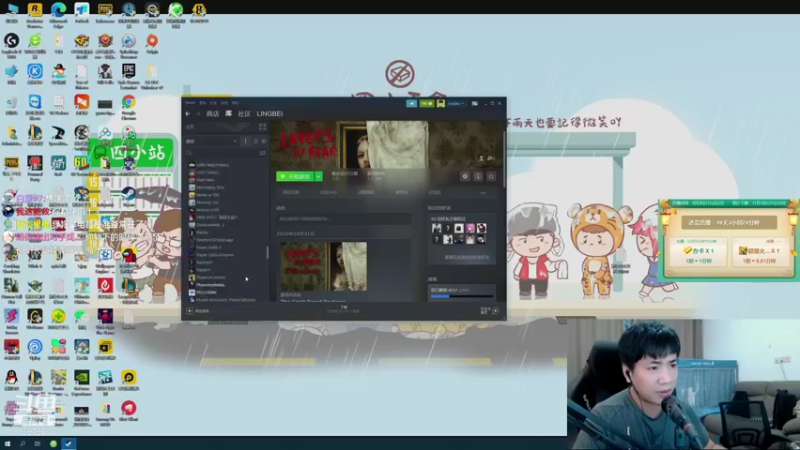Screen dimensions: 800x450
Task: Expand the account name dropdown in Steam
Action: point(455,104)
